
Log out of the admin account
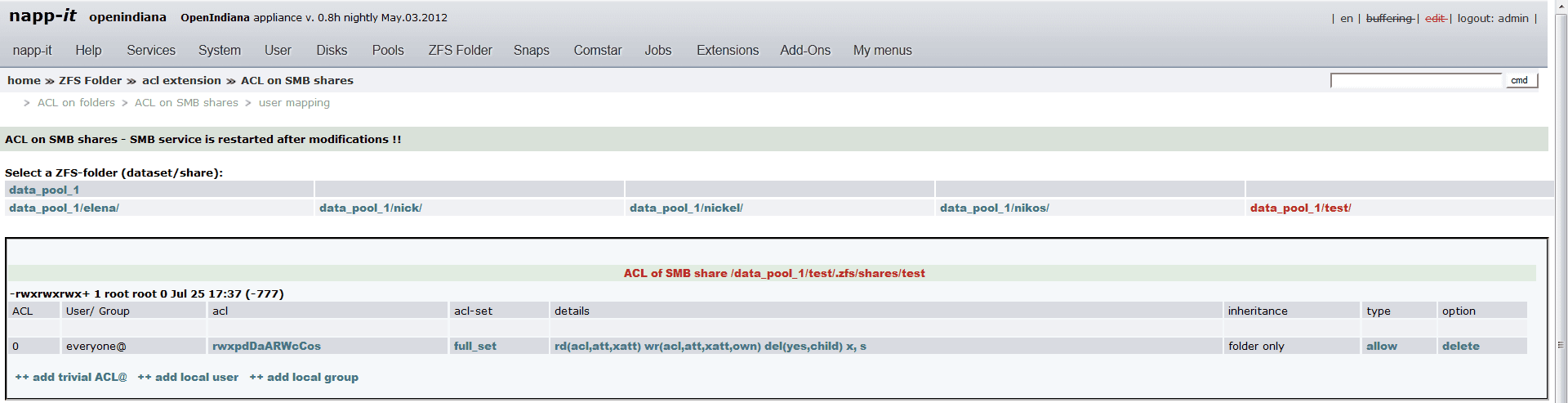tap(1492, 18)
